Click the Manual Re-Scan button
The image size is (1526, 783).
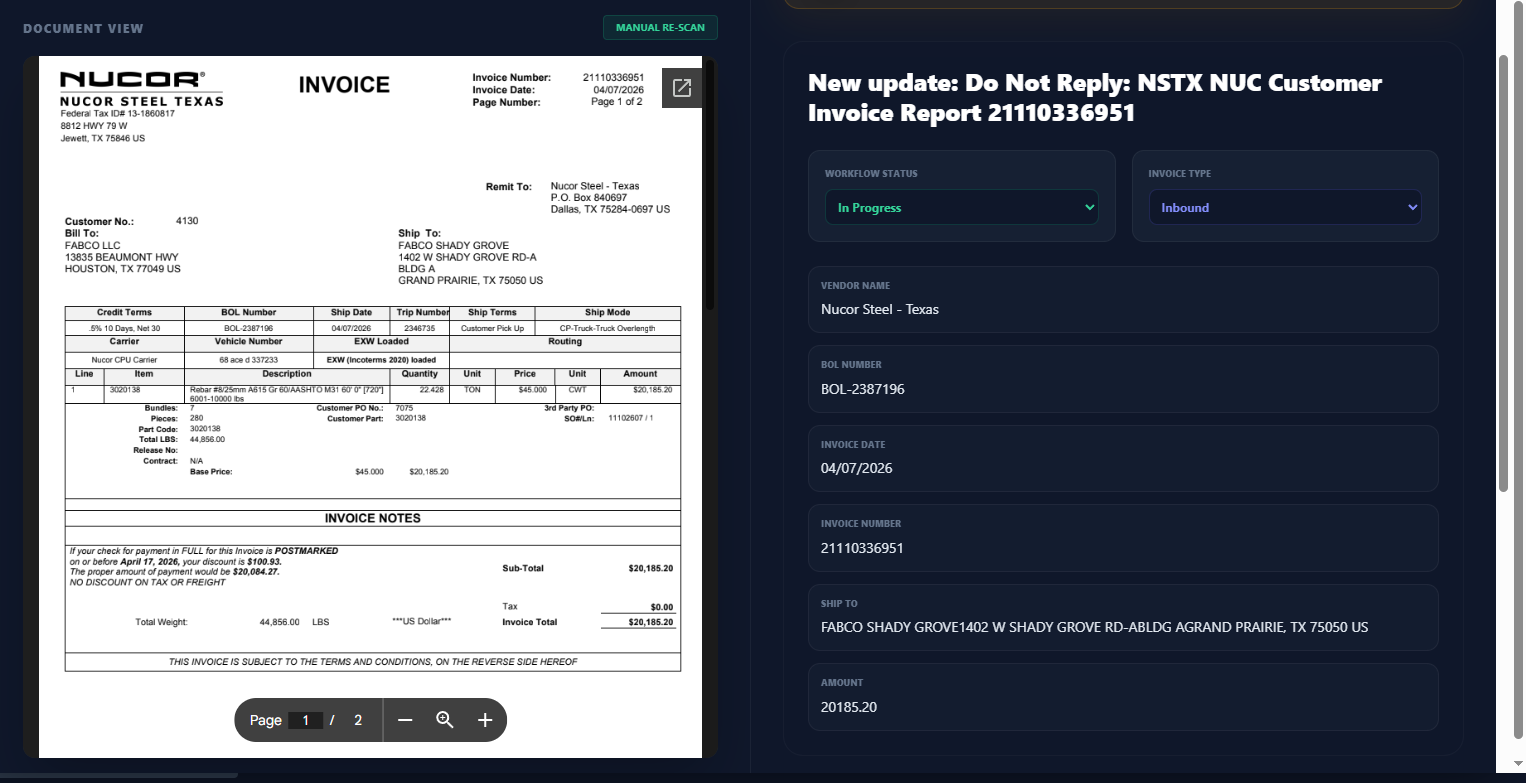660,28
